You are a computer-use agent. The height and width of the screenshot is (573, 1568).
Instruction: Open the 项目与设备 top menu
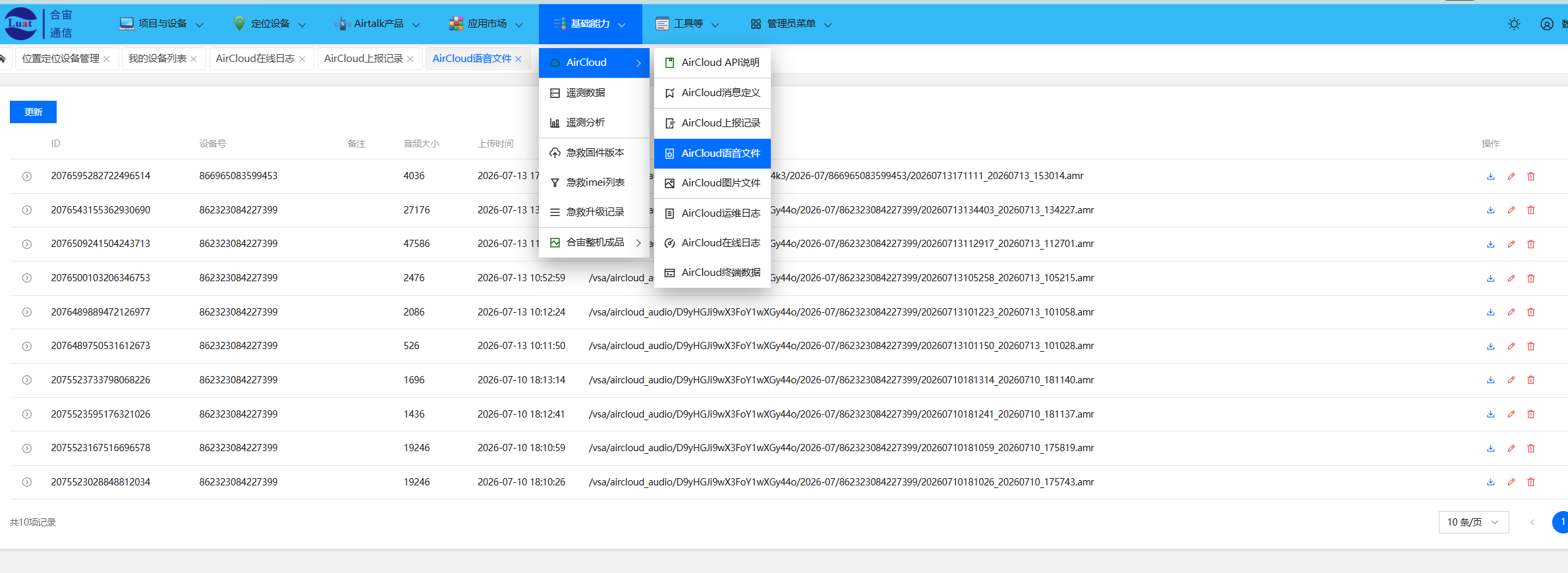[x=161, y=24]
